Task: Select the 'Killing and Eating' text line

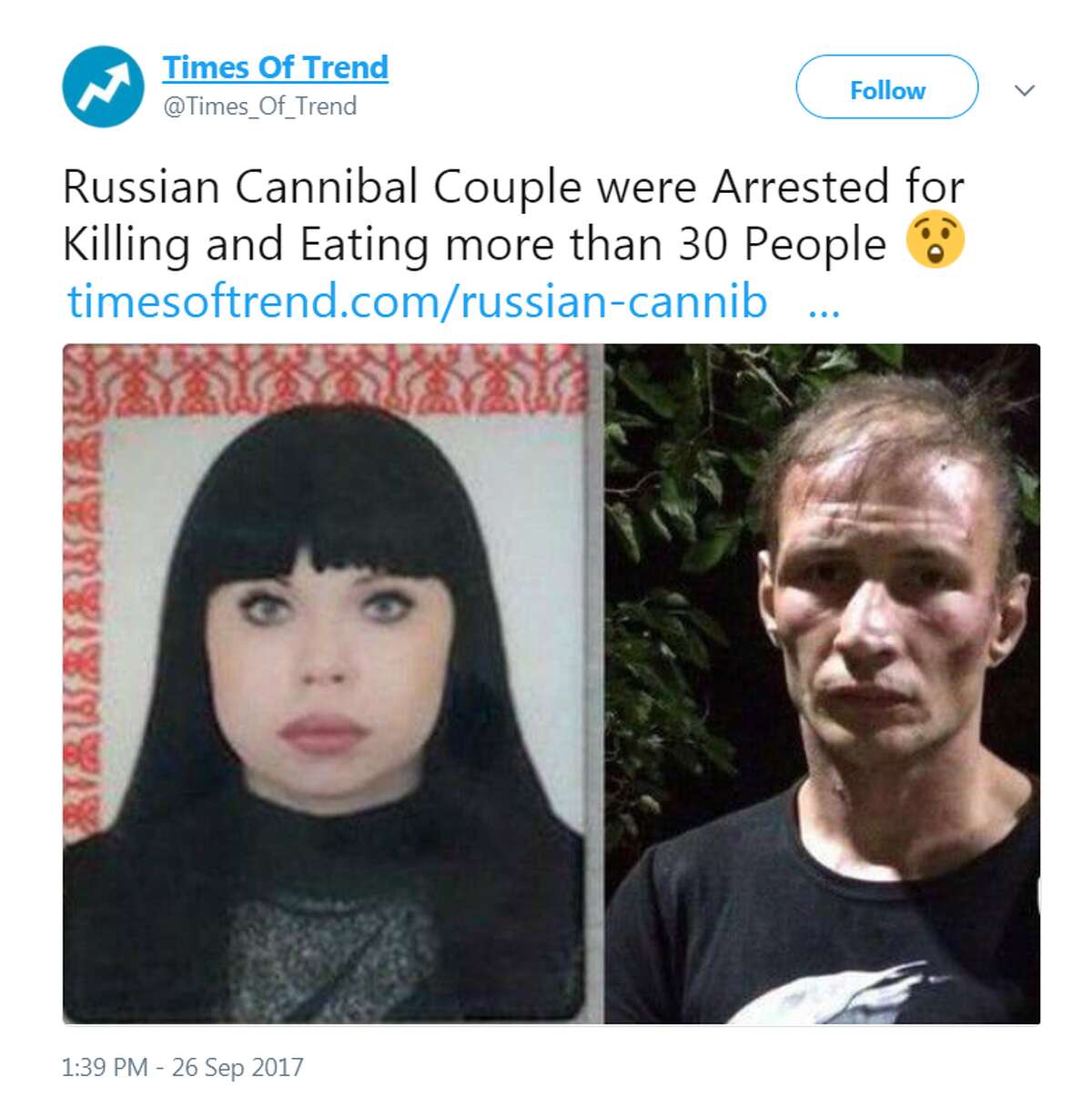Action: point(246,246)
